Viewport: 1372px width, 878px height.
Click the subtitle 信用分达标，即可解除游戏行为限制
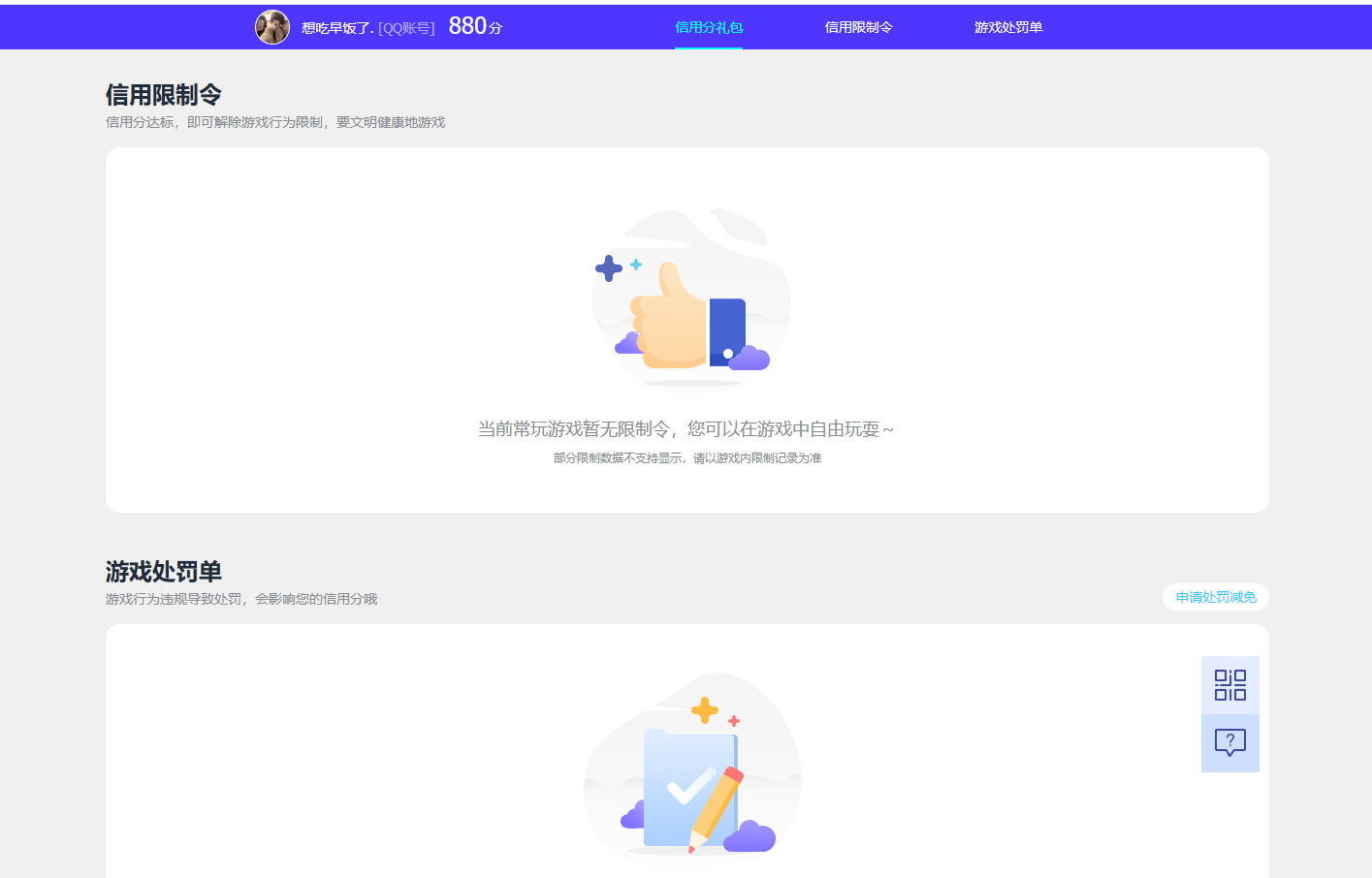(274, 122)
